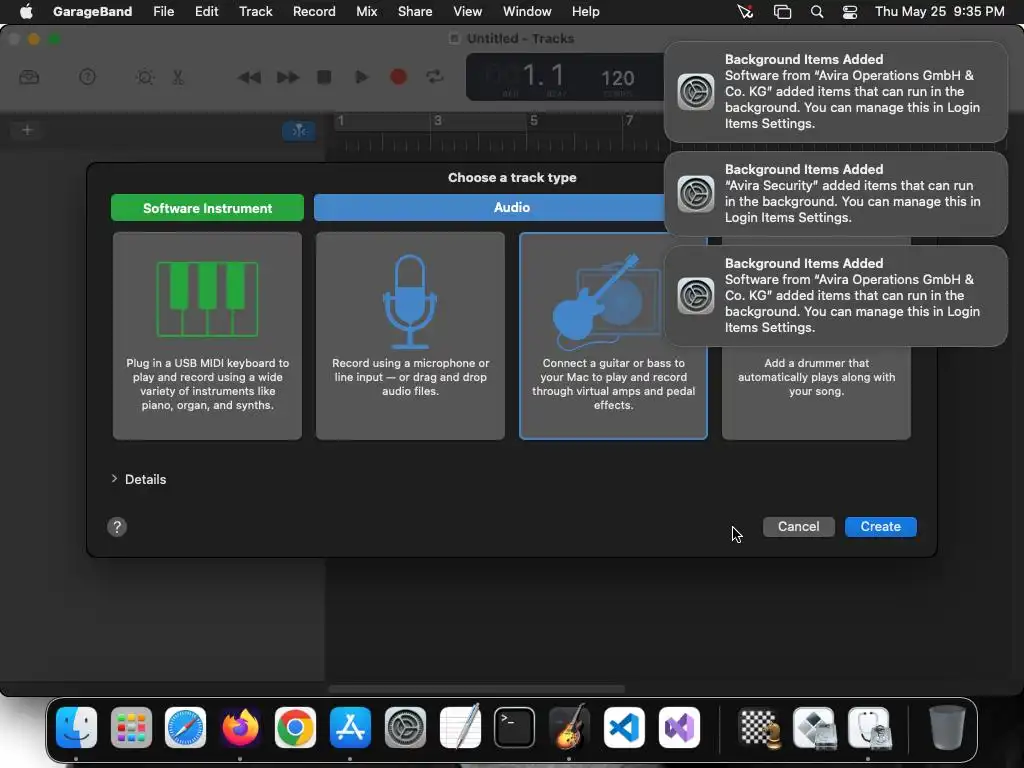Open the Window menu
The height and width of the screenshot is (768, 1024).
[x=527, y=11]
